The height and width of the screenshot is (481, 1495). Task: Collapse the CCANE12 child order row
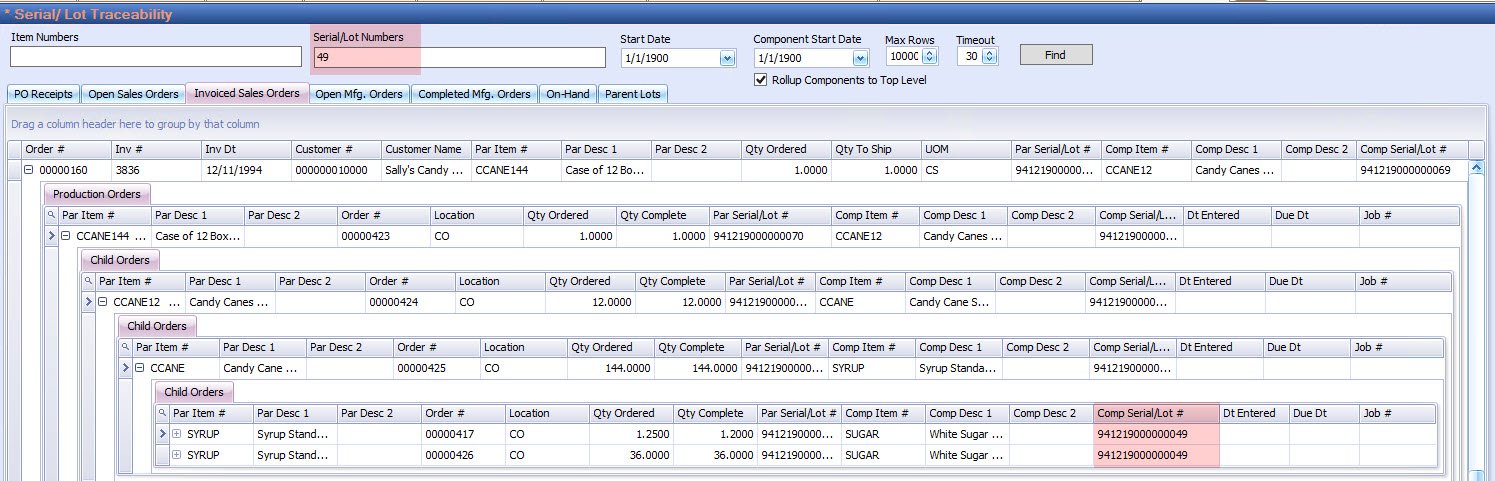103,302
